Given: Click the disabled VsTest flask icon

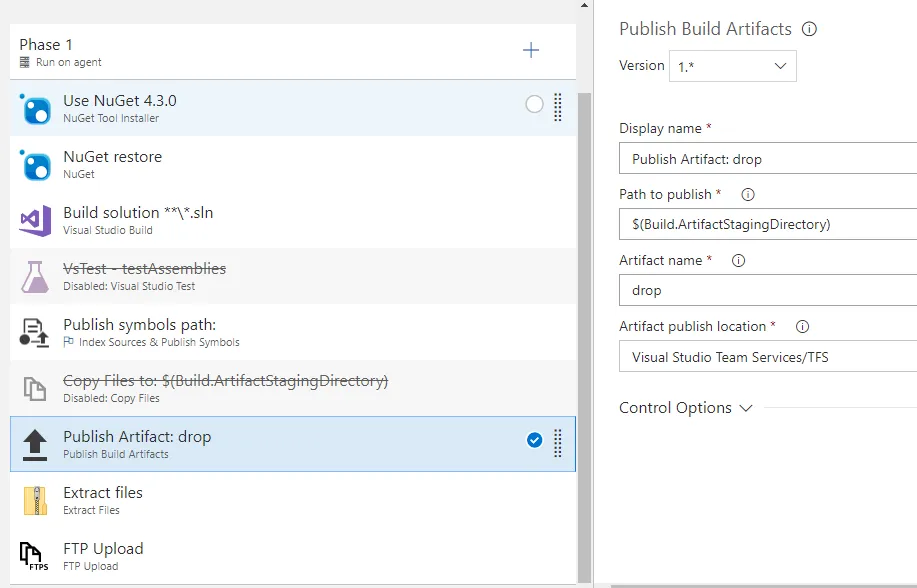Looking at the screenshot, I should click(x=35, y=277).
